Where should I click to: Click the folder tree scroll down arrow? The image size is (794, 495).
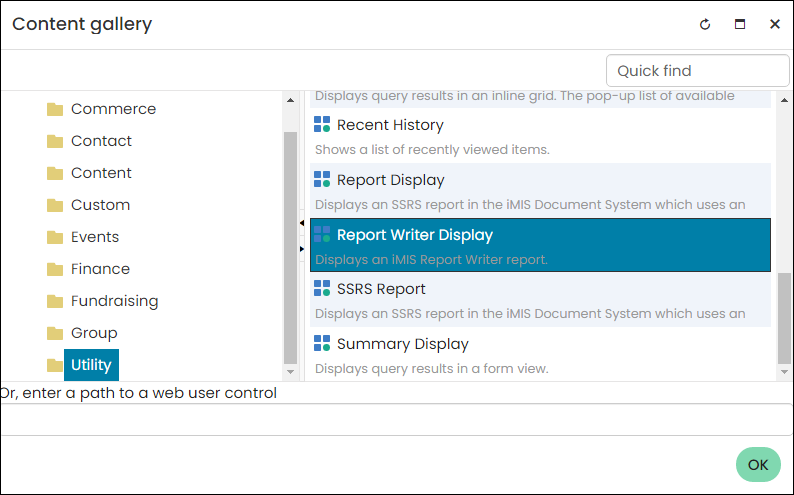point(290,372)
